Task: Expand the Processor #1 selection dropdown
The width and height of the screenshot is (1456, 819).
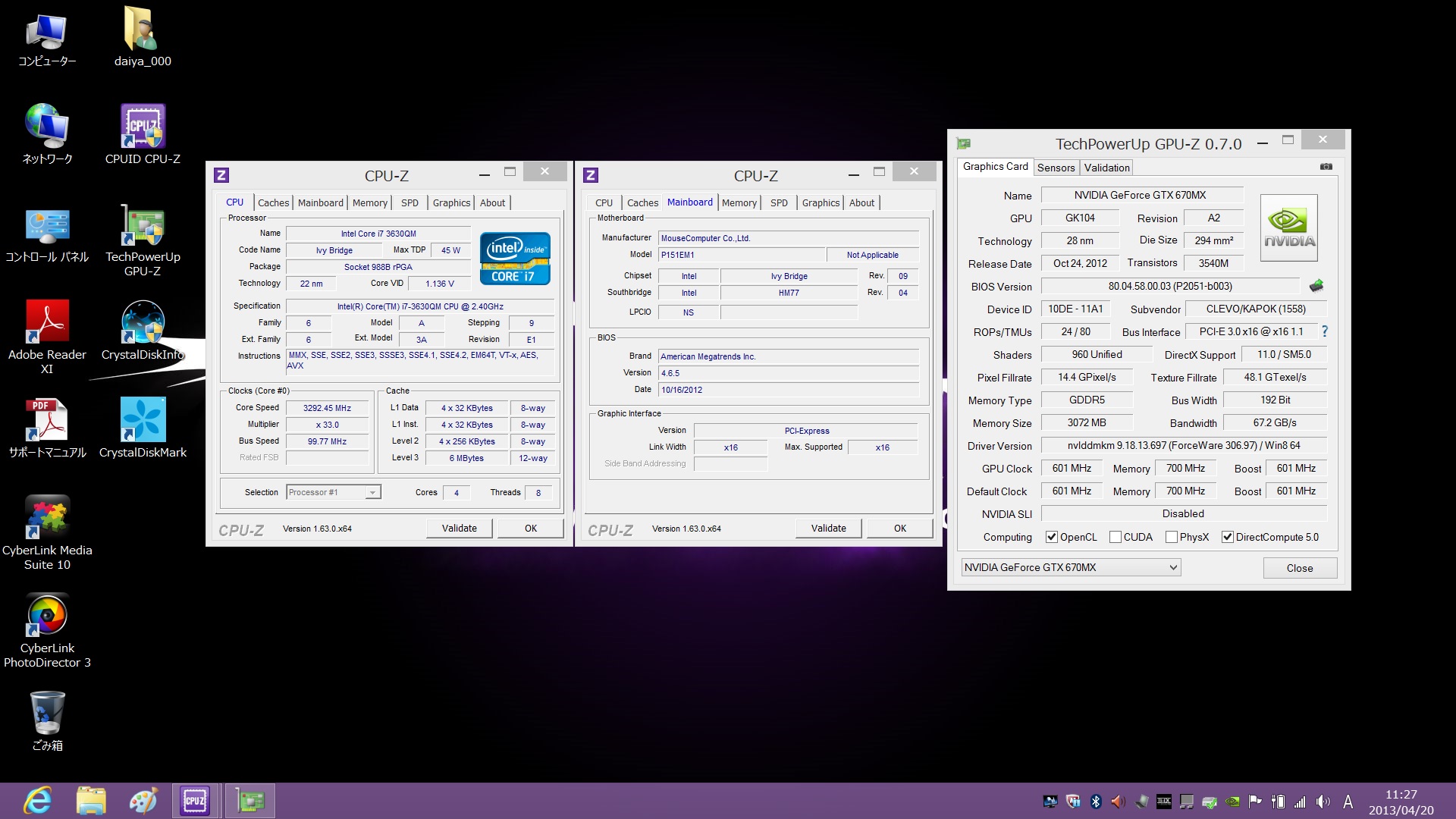Action: tap(372, 493)
